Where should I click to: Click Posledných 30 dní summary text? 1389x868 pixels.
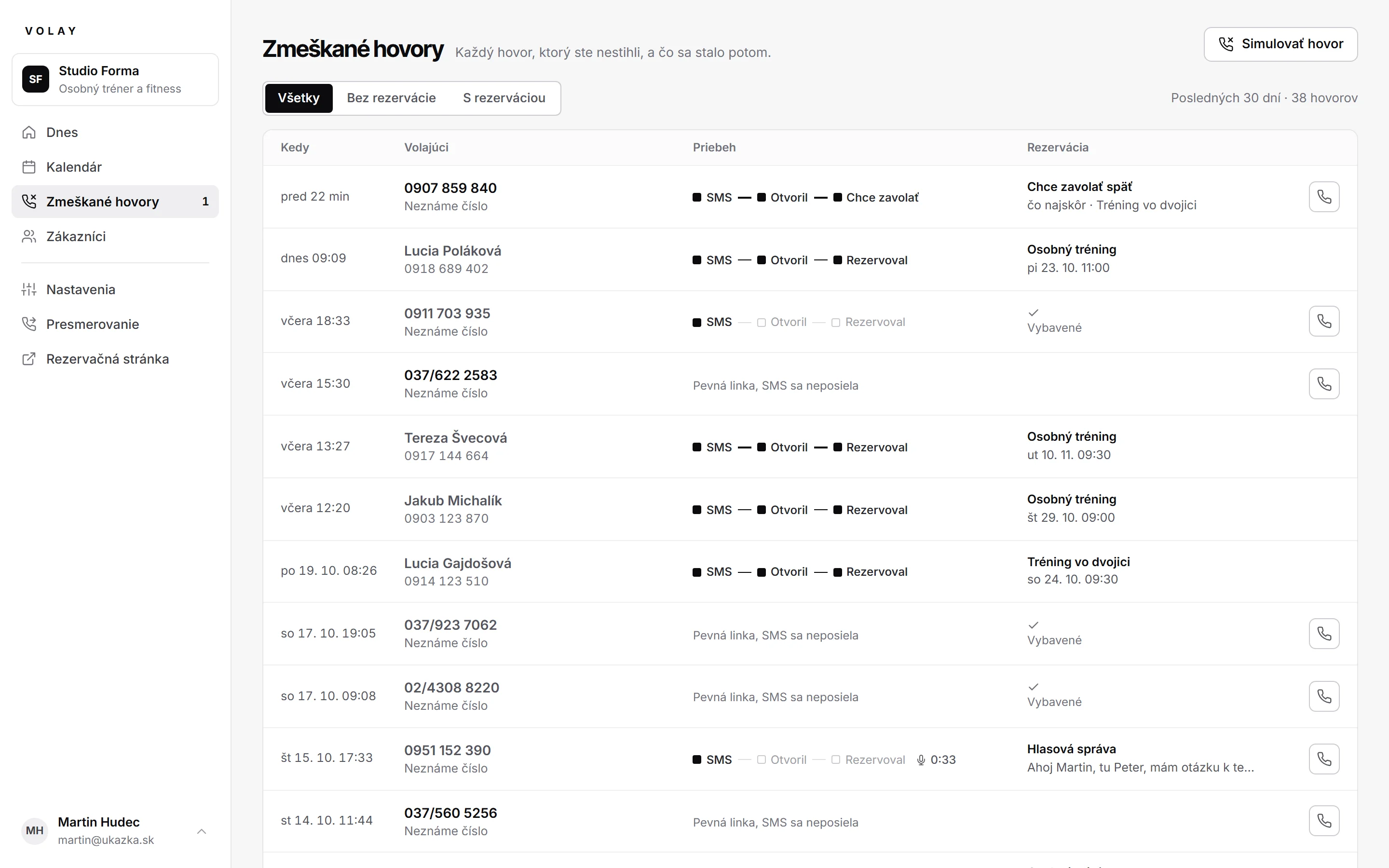[x=1264, y=98]
